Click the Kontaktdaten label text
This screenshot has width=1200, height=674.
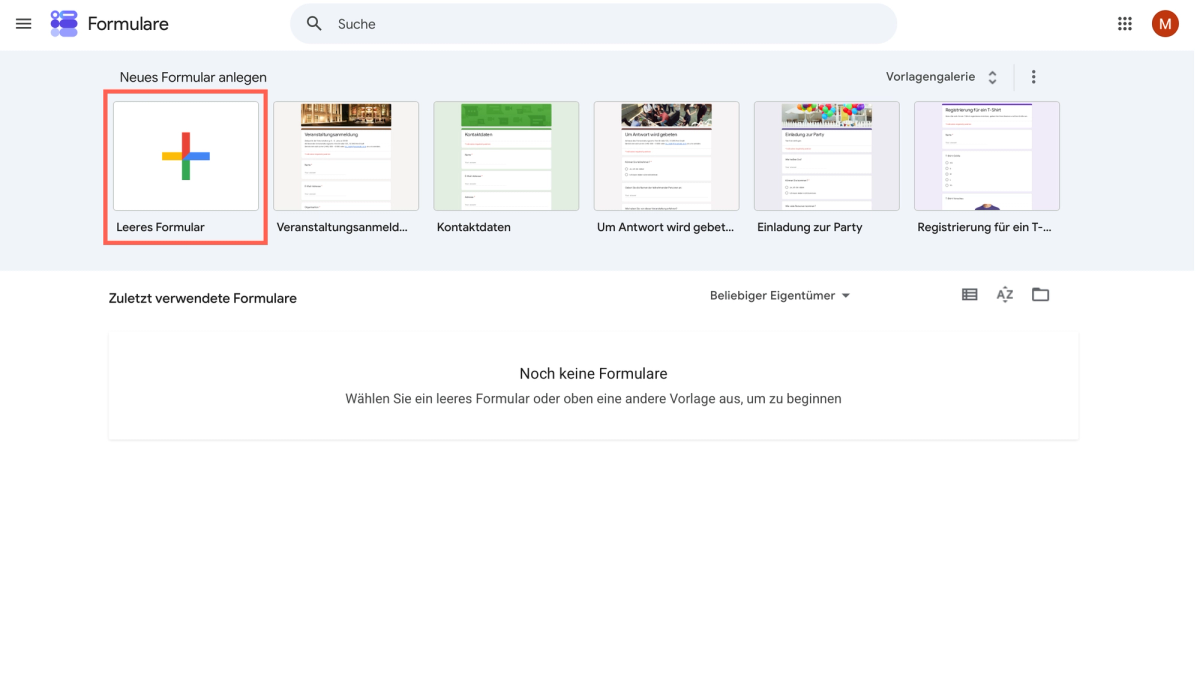point(474,227)
